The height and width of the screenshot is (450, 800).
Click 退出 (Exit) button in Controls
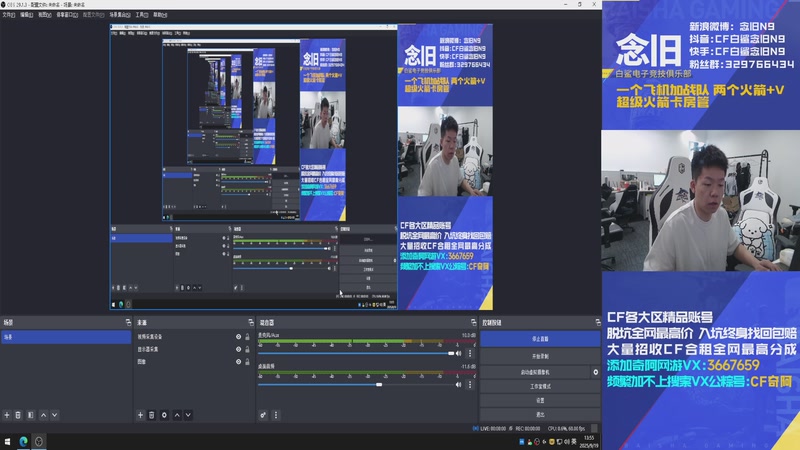coord(540,414)
